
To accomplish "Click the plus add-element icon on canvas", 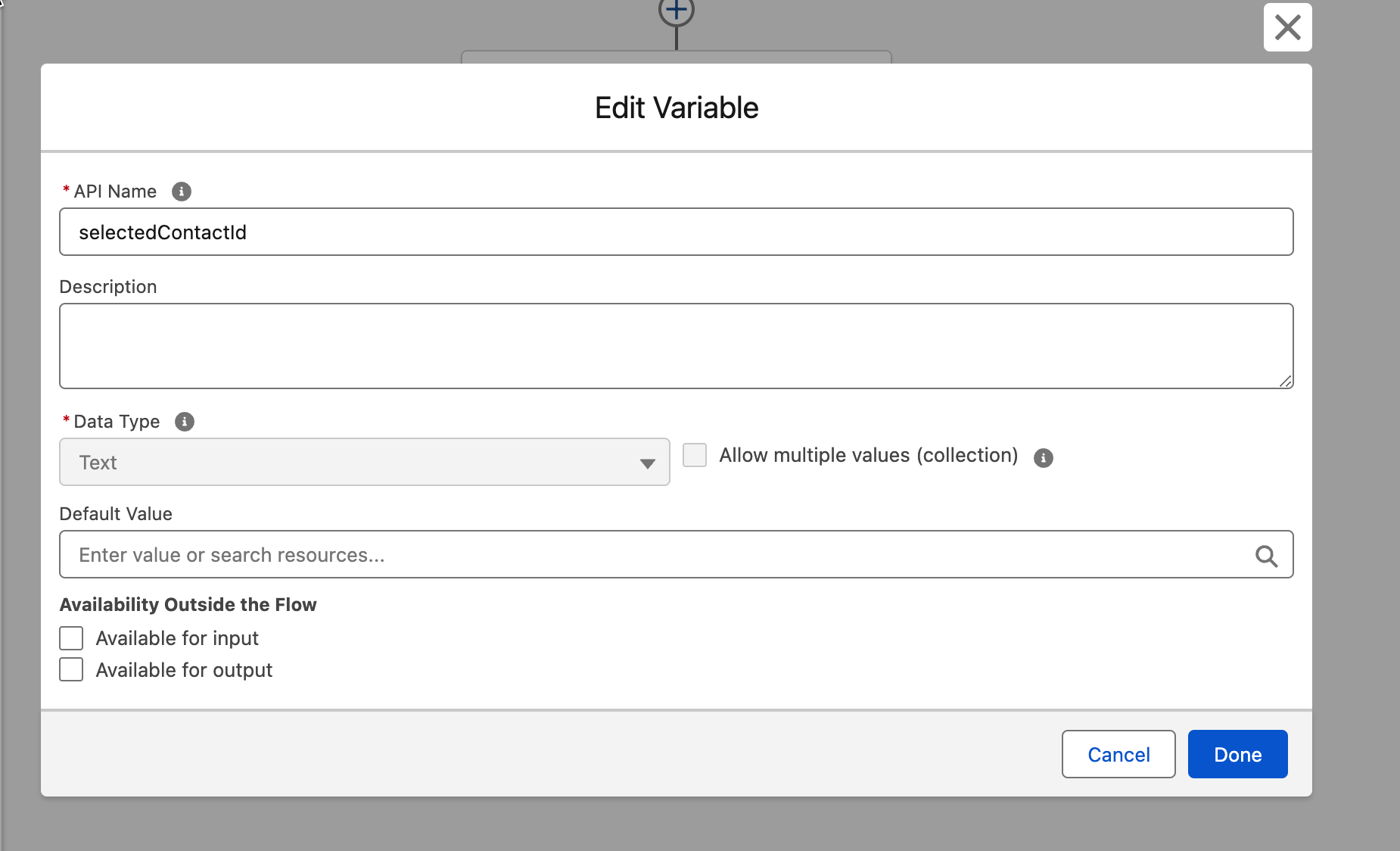I will click(676, 11).
